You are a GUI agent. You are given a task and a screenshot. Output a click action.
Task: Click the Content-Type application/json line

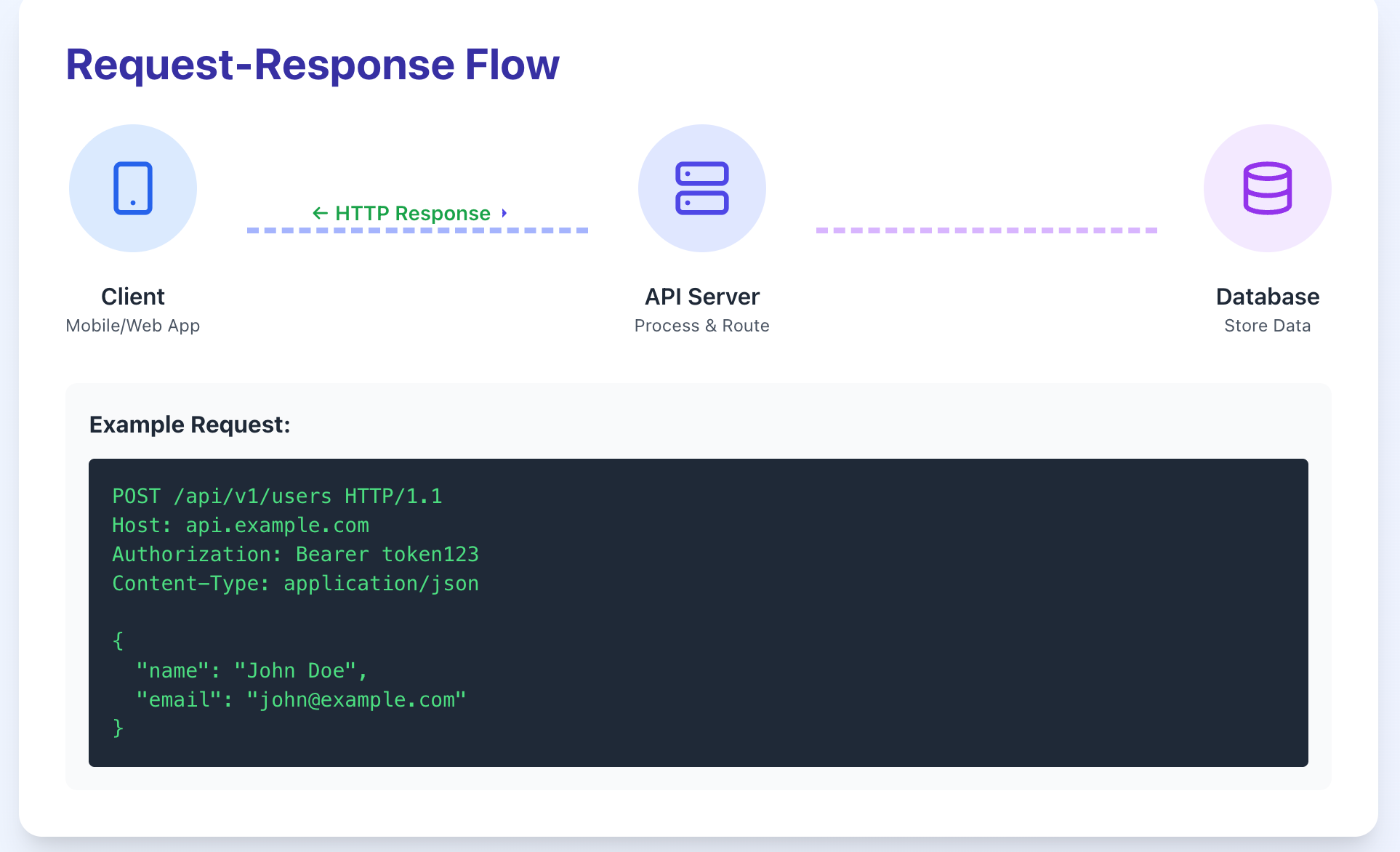tap(295, 584)
